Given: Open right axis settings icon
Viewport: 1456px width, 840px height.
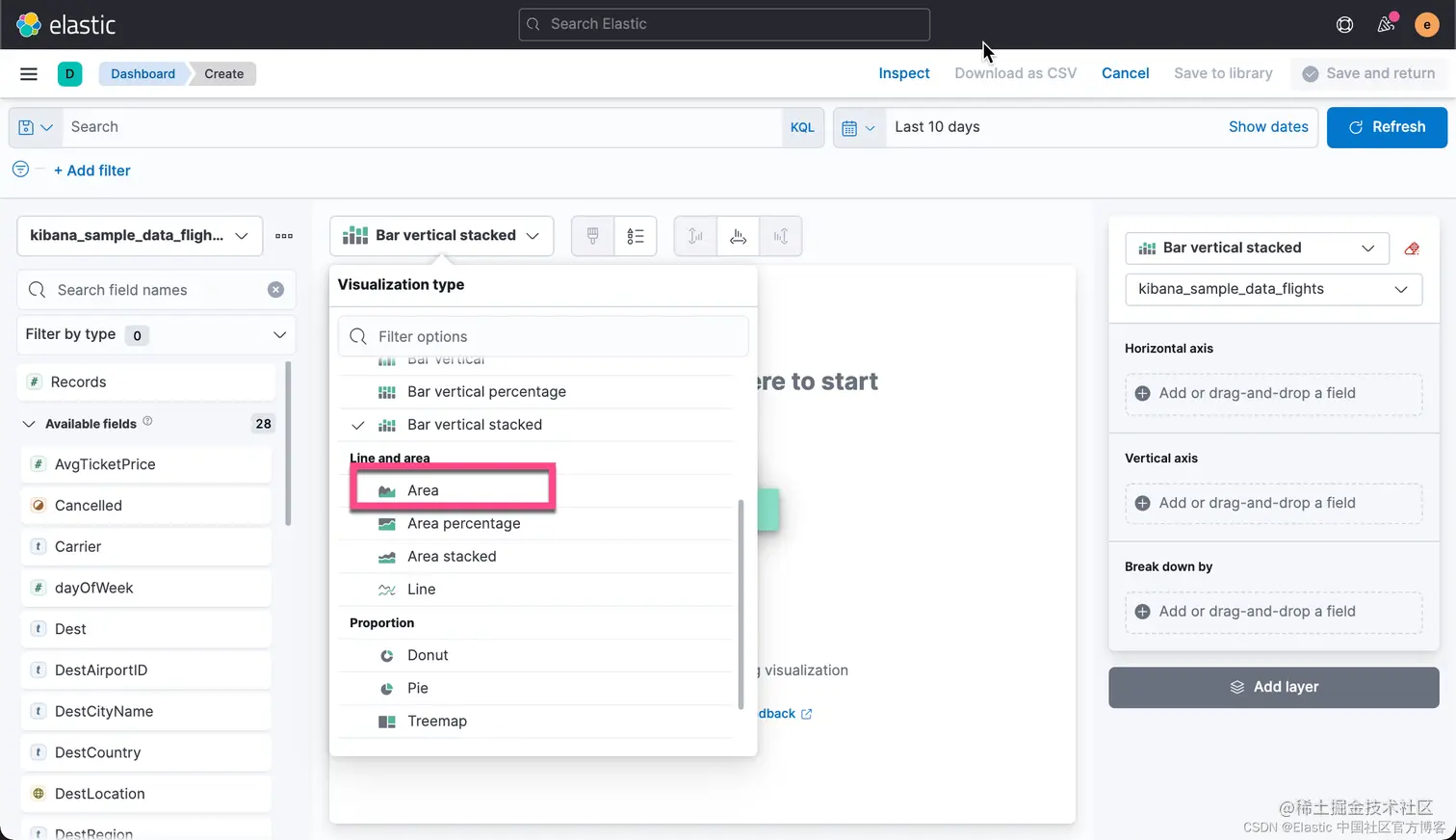Looking at the screenshot, I should tap(781, 236).
